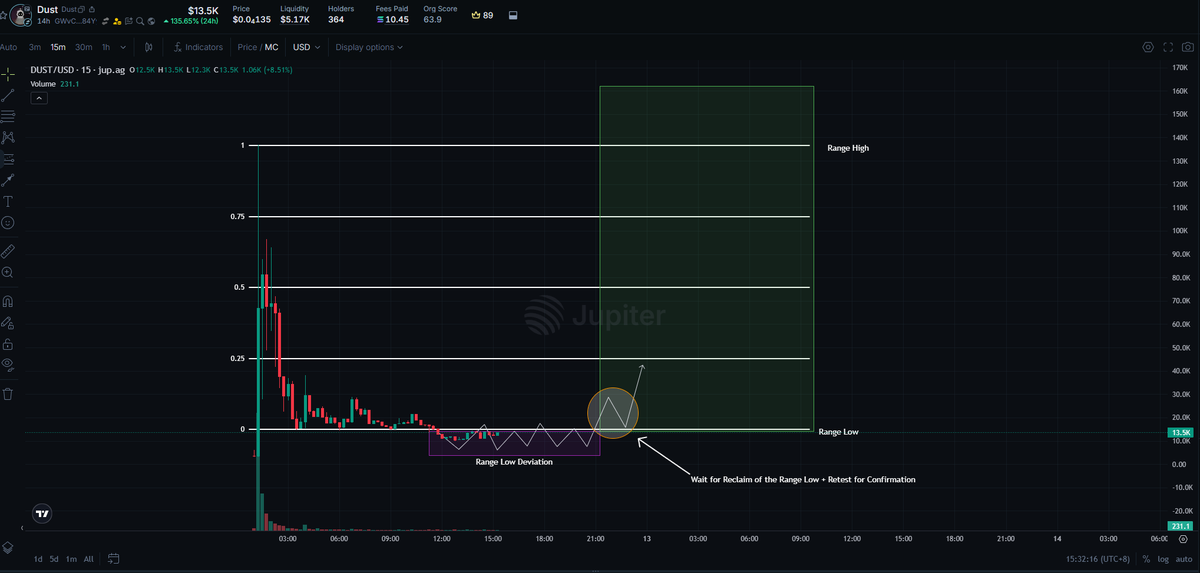Click the Volume 231.1 indicator label
Image resolution: width=1200 pixels, height=573 pixels.
point(54,84)
